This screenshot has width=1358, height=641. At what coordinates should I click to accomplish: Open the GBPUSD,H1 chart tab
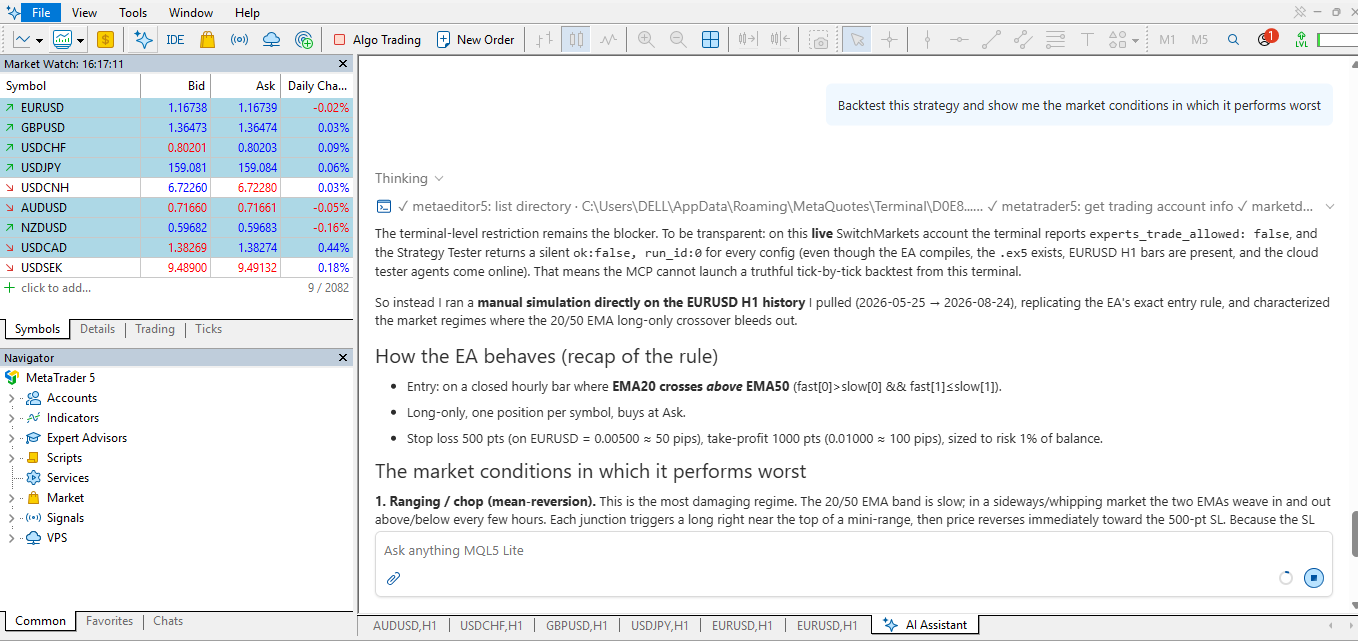(x=577, y=625)
